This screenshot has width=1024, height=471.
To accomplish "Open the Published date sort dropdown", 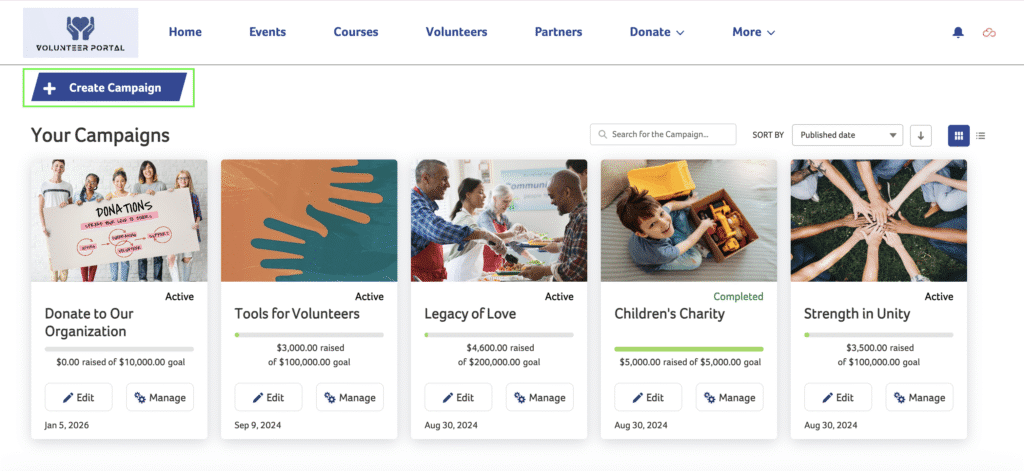I will coord(847,135).
